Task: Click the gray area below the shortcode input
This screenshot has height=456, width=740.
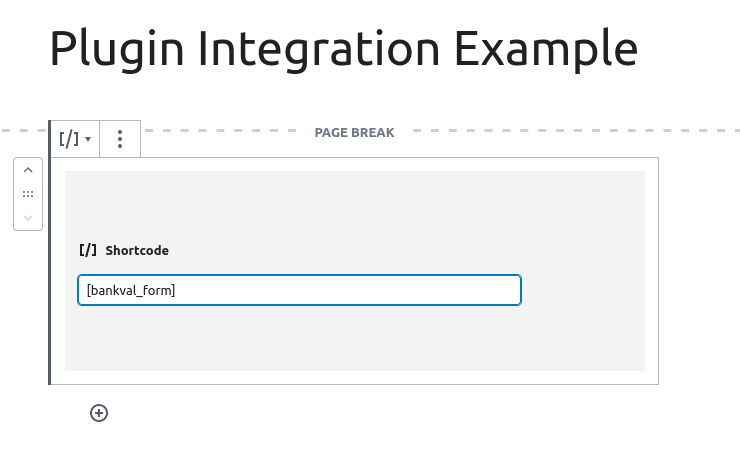Action: coord(354,338)
